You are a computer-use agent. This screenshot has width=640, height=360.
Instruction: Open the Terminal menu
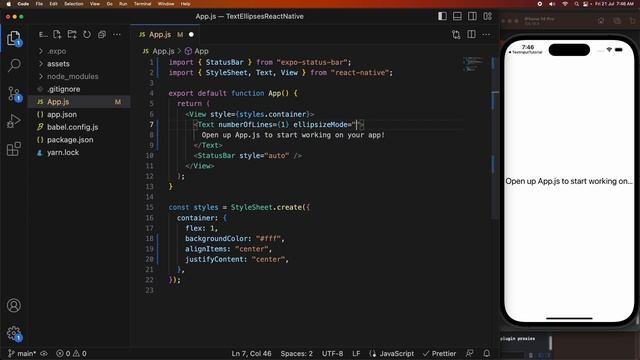pyautogui.click(x=142, y=4)
